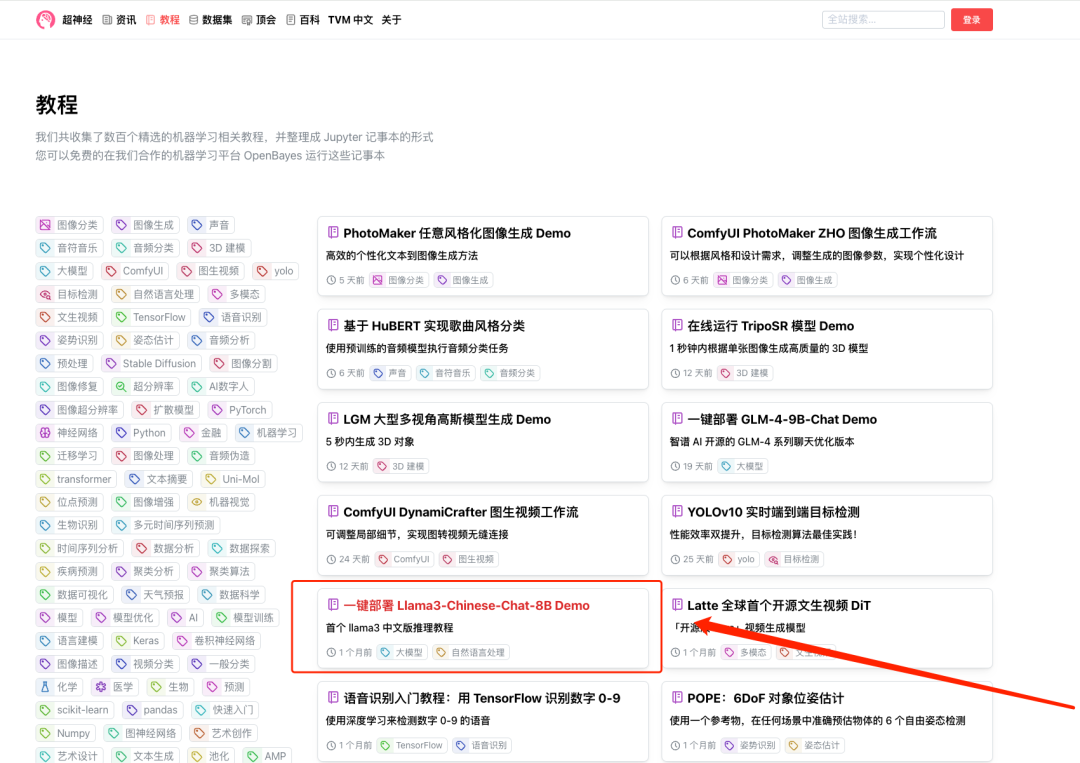1080x763 pixels.
Task: Open 语音识别入门教程 TensorFlow tutorial
Action: (x=481, y=698)
